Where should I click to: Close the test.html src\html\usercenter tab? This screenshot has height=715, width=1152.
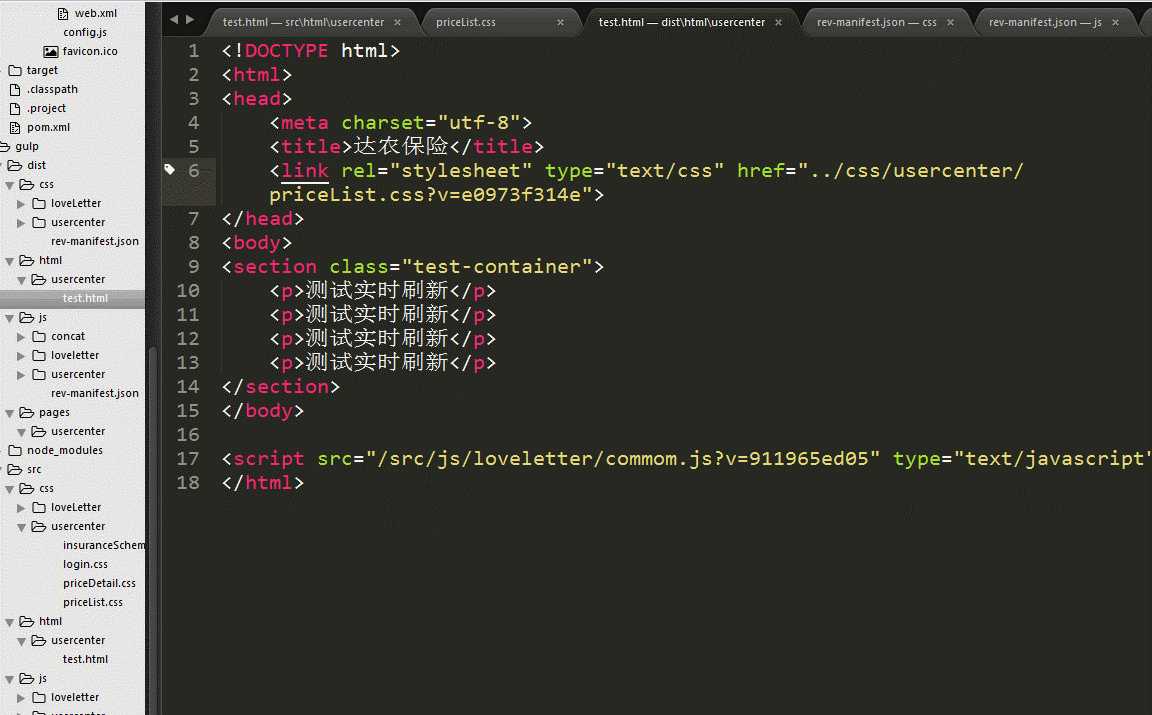click(x=397, y=23)
